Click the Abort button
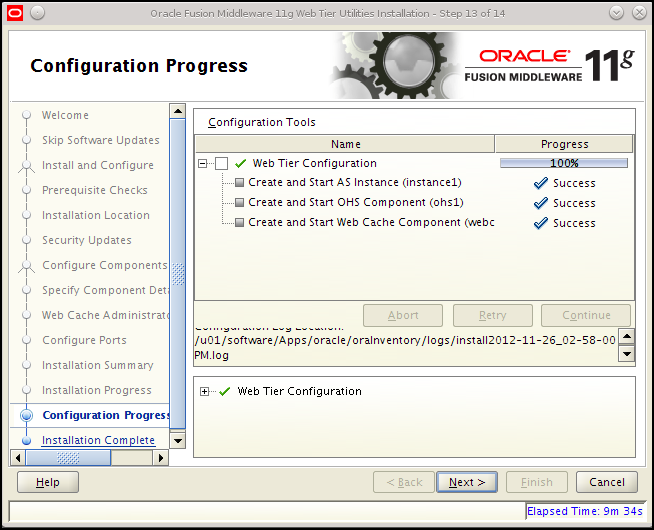 (403, 316)
